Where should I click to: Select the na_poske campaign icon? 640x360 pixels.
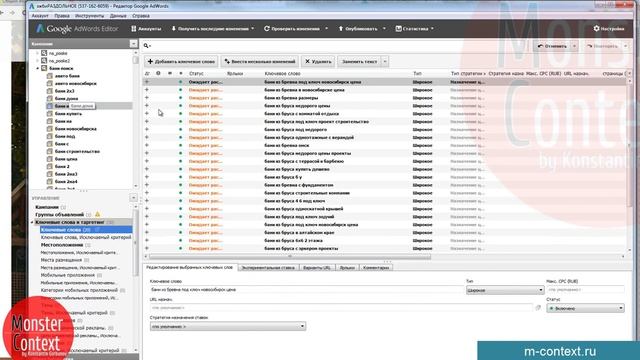[x=44, y=53]
